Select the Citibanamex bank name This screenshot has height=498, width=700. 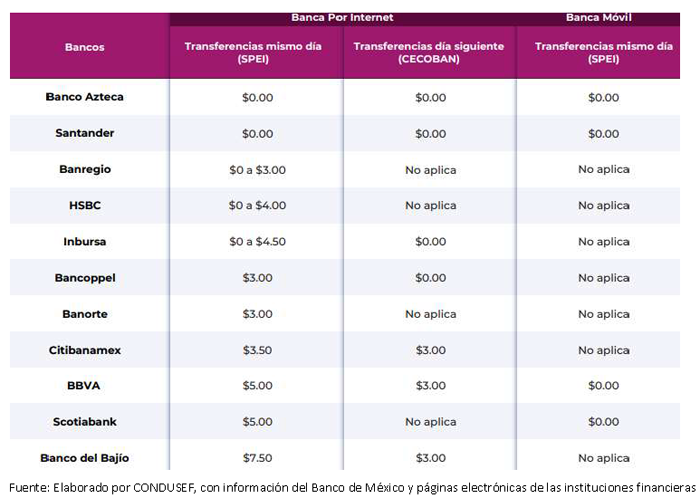[84, 350]
